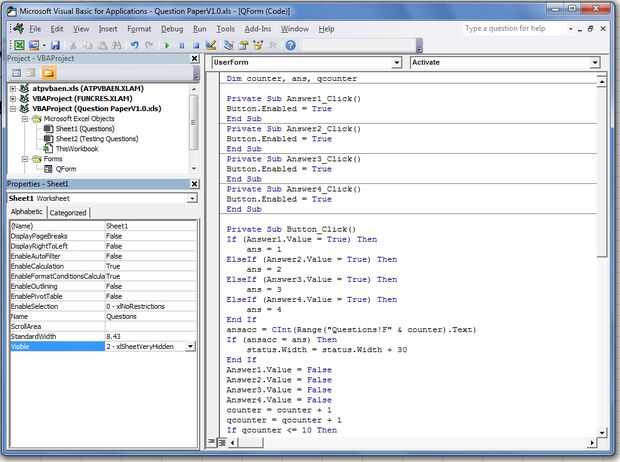Viewport: 620px width, 462px height.
Task: Run the macro with the green play icon
Action: coord(166,46)
